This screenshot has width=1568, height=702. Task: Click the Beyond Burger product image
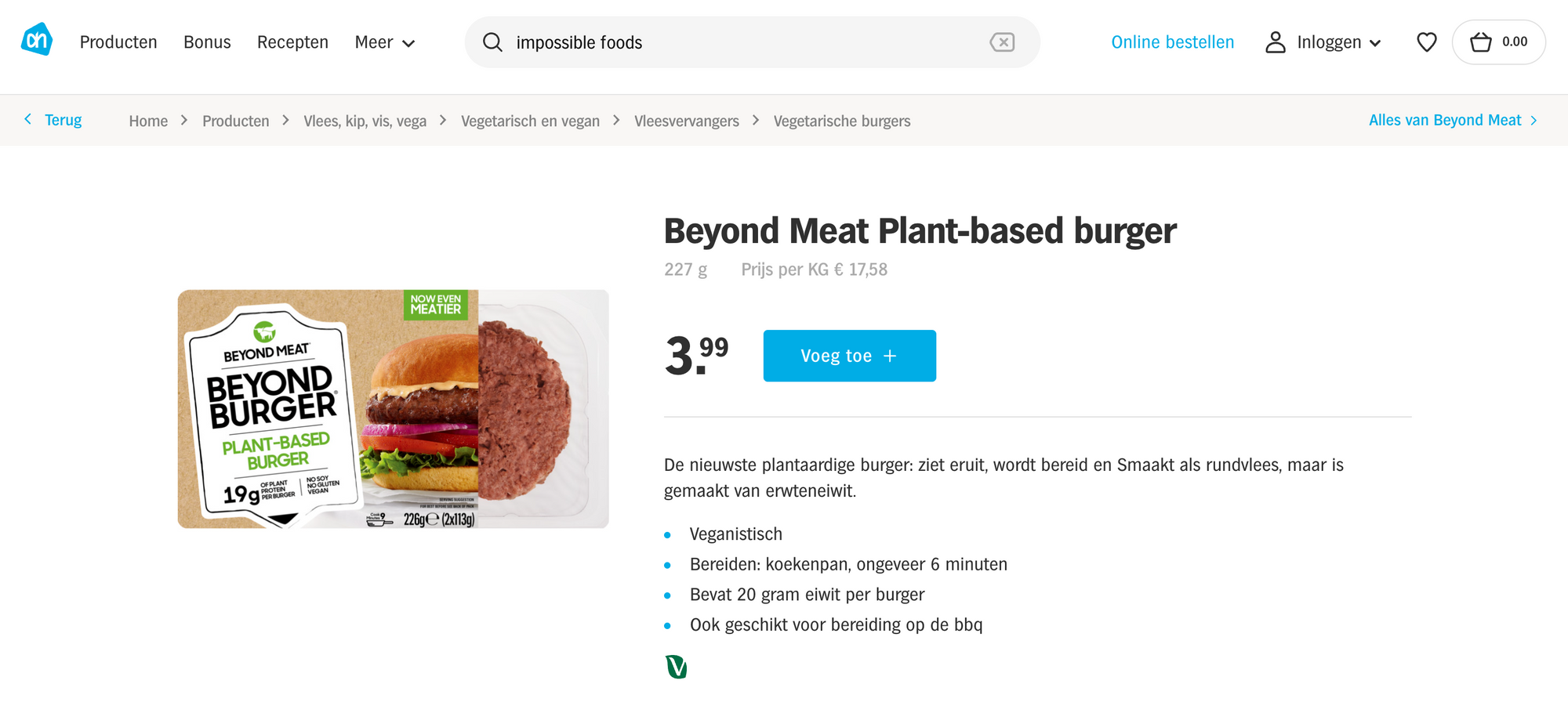point(393,409)
